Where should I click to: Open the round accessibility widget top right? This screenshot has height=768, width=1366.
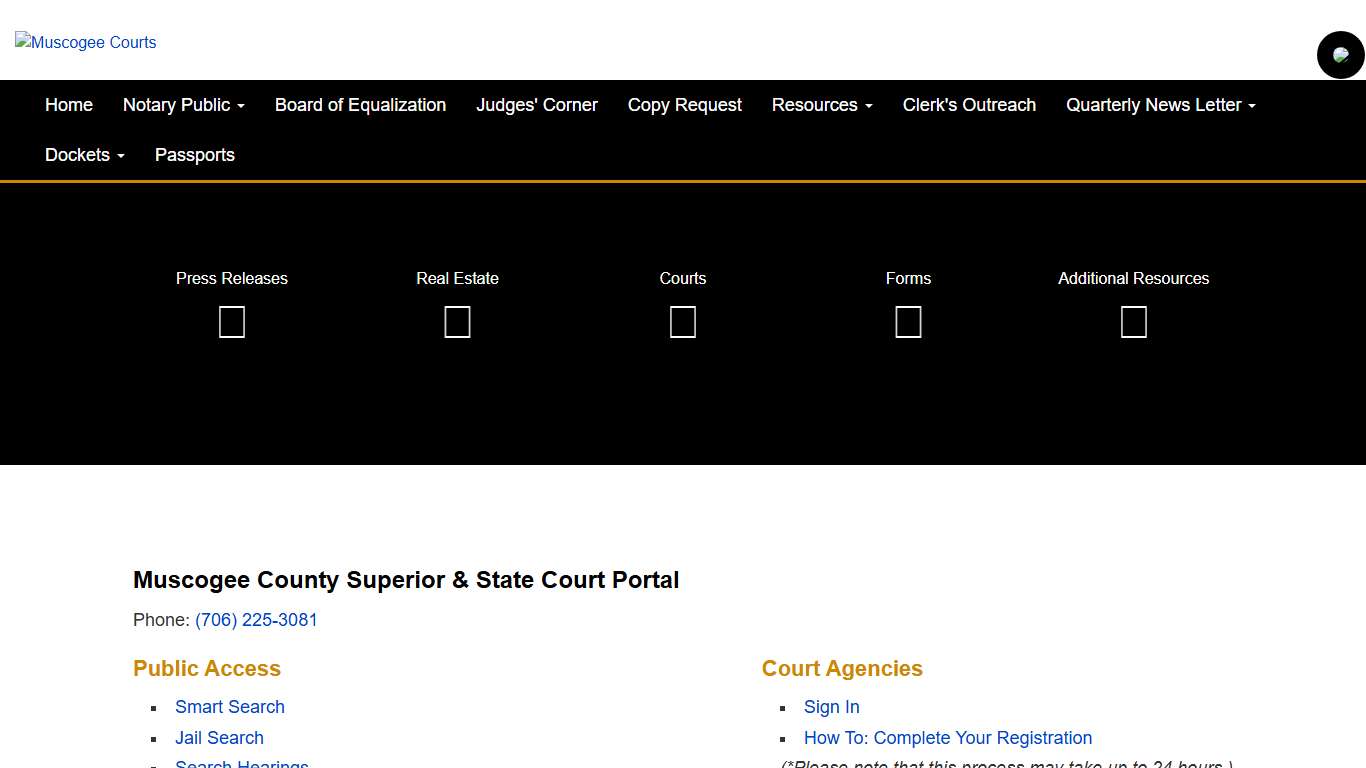[1340, 55]
